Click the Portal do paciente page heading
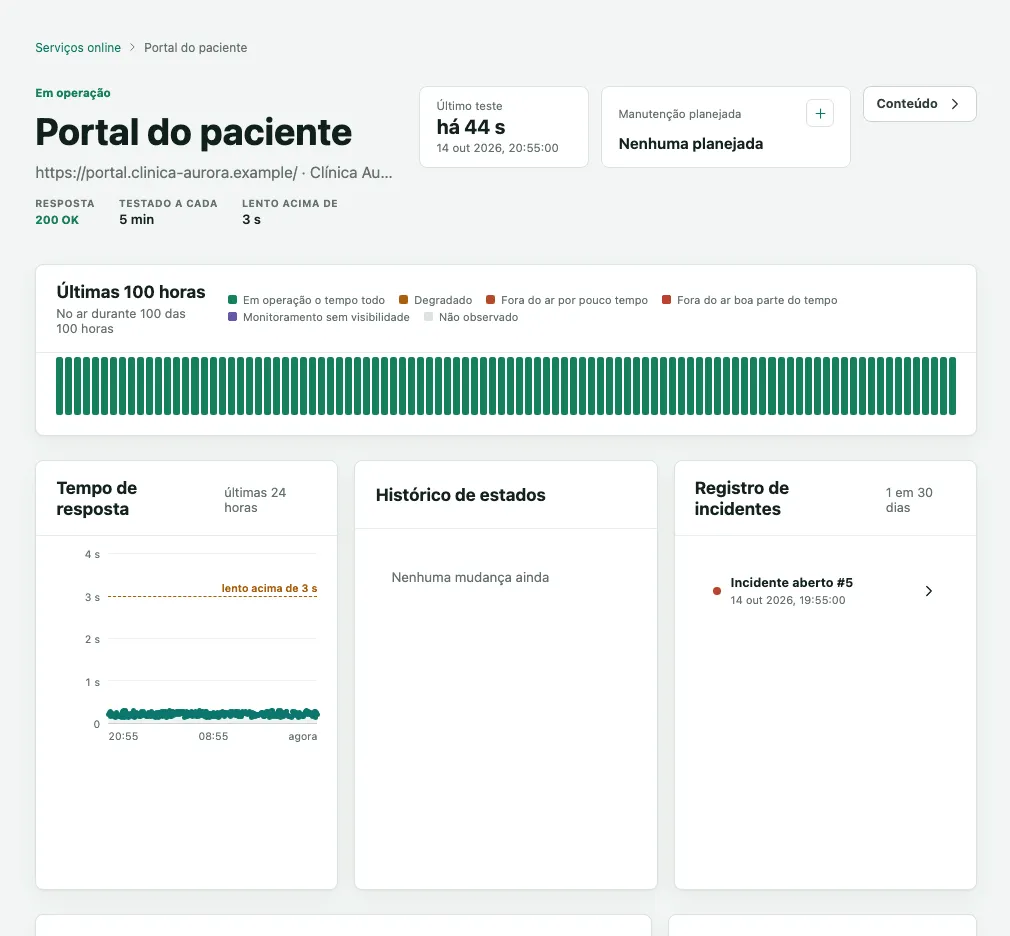 point(193,132)
